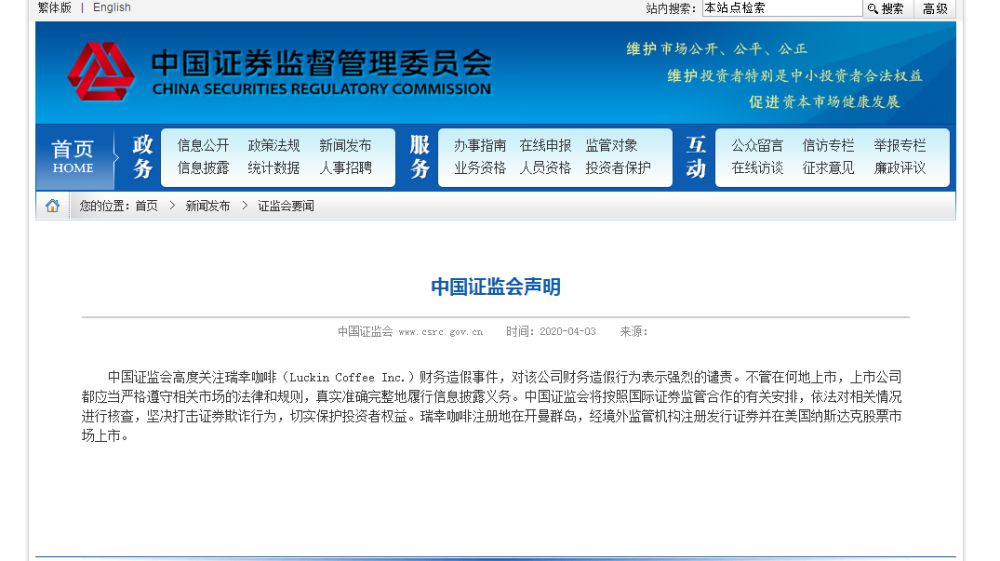Open 举报专栏 interaction link
Image resolution: width=1000 pixels, height=561 pixels.
point(899,145)
